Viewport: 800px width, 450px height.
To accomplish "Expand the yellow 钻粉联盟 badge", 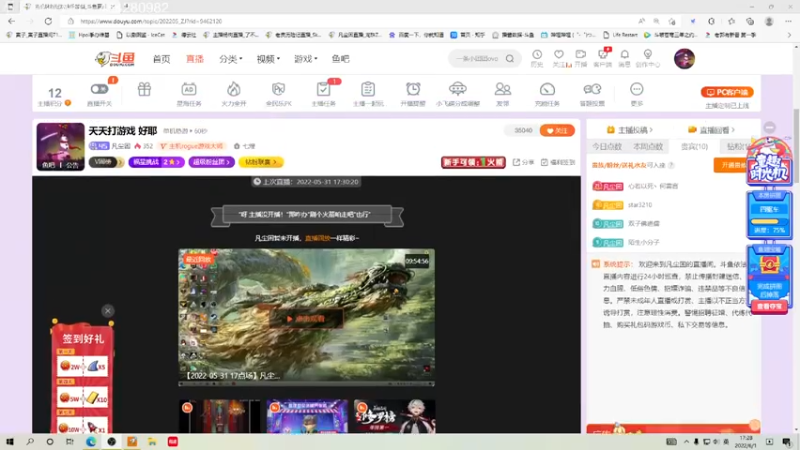I will coord(261,162).
